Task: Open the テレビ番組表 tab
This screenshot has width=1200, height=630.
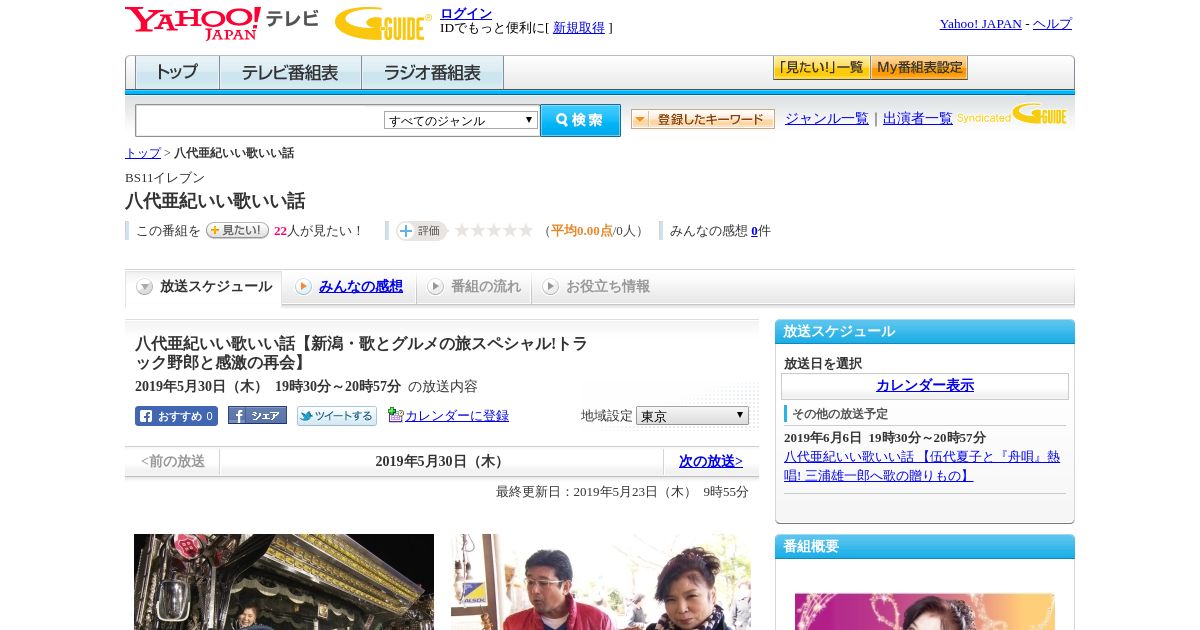Action: pos(291,73)
